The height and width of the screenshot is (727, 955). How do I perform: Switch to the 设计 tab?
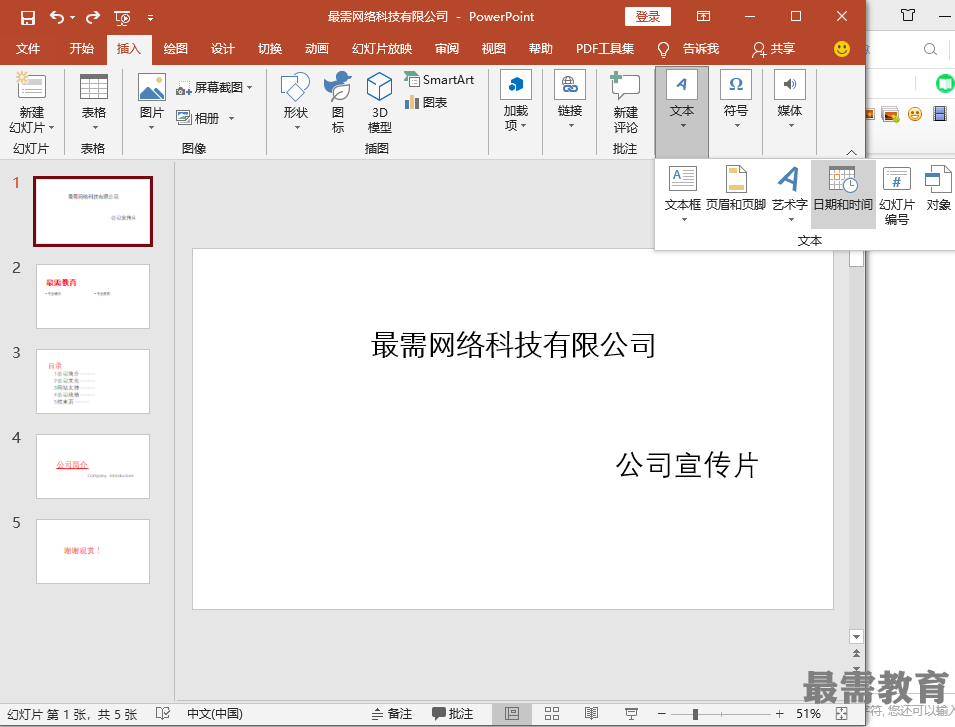222,49
